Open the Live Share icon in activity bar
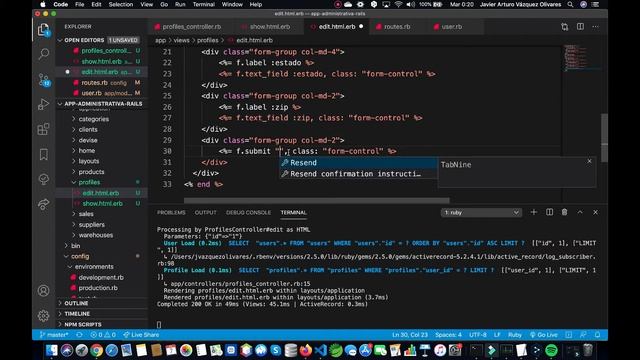640x360 pixels. (43, 204)
